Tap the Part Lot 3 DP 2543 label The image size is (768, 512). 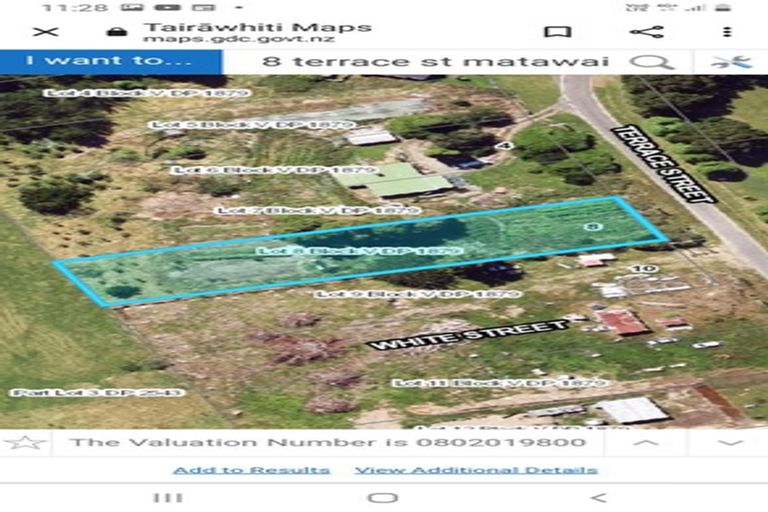[97, 392]
